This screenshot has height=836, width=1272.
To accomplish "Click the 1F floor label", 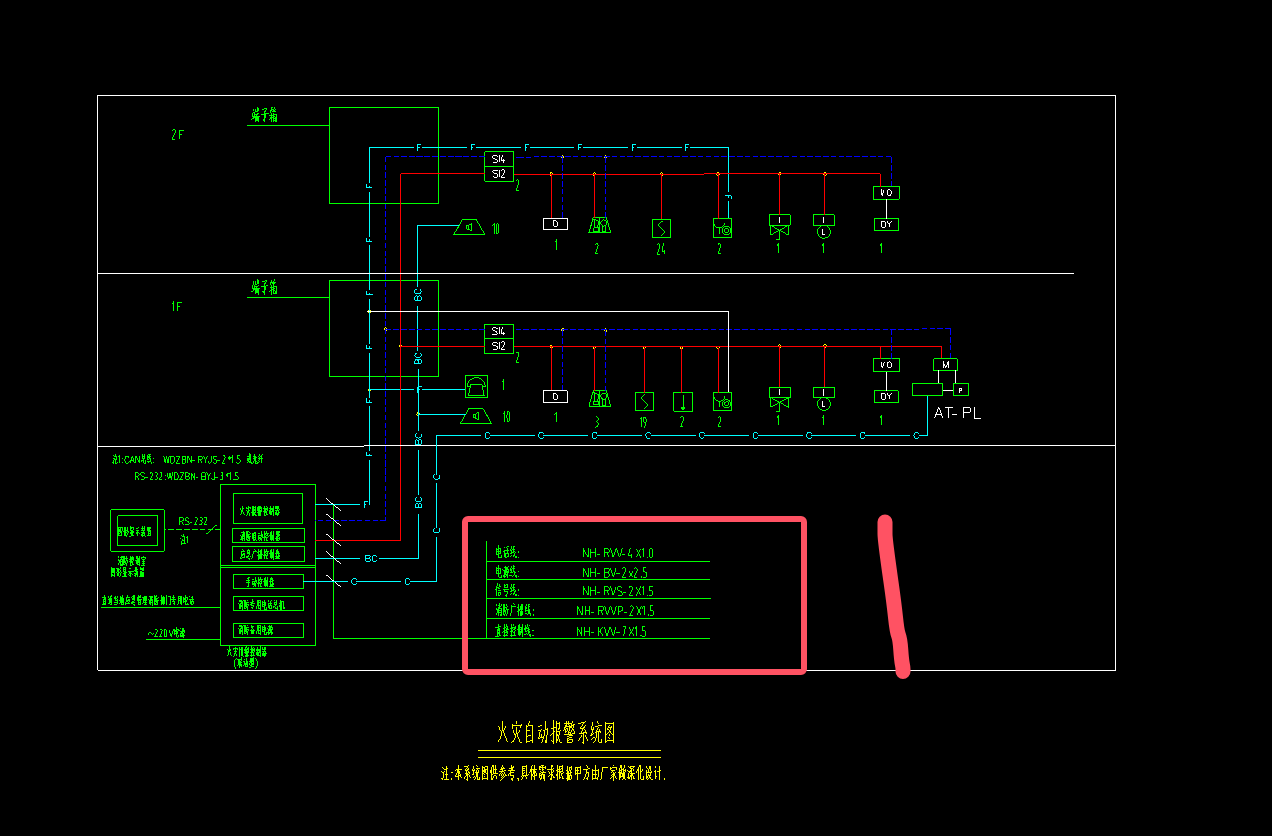I will point(177,307).
